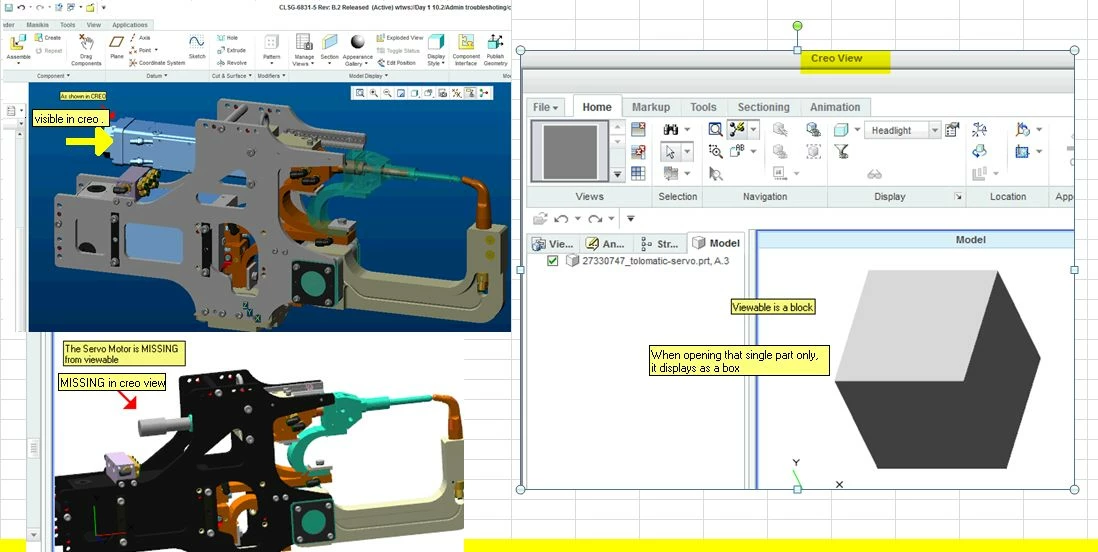Open the Sketch tool
1098x552 pixels.
click(x=197, y=47)
